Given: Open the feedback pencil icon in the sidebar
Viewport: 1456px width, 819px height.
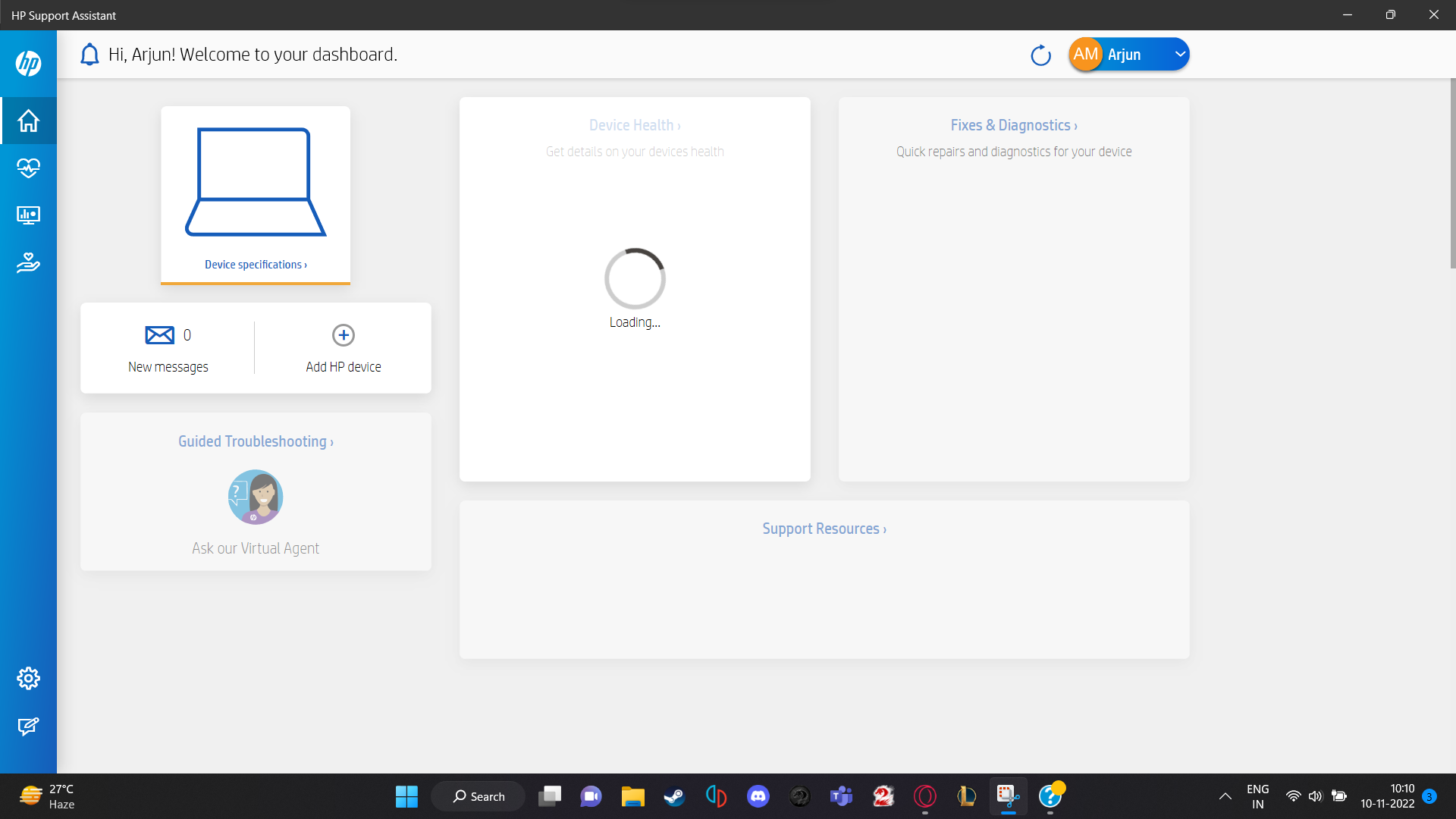Looking at the screenshot, I should [29, 726].
